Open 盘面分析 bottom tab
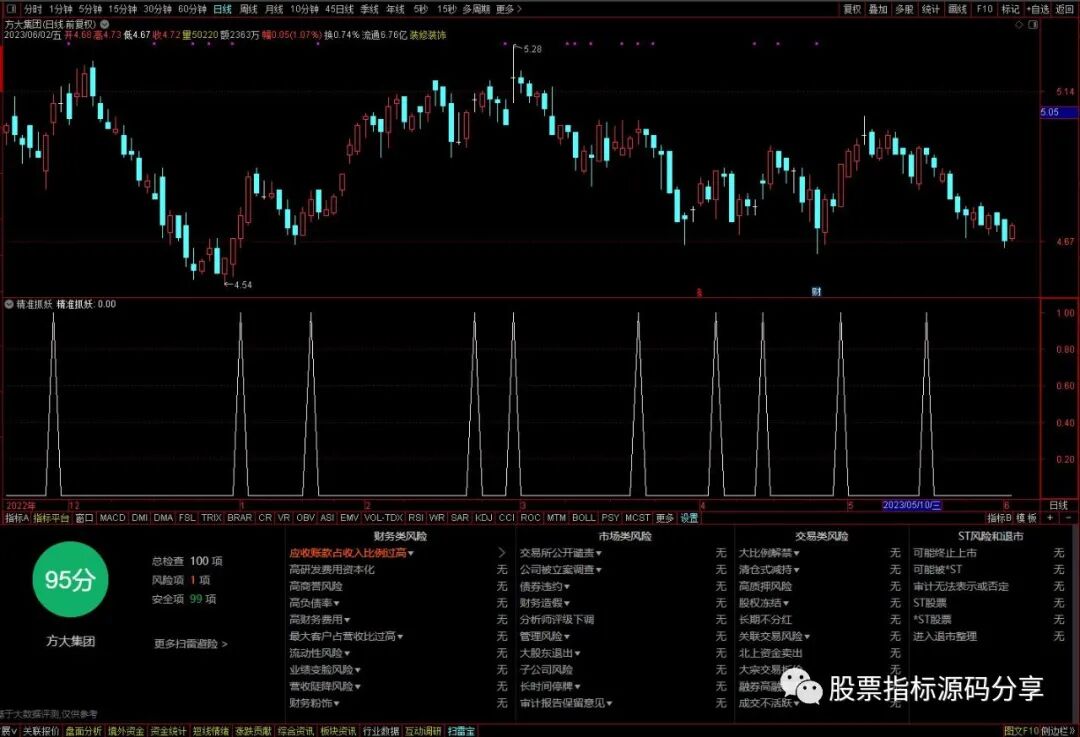 tap(83, 731)
